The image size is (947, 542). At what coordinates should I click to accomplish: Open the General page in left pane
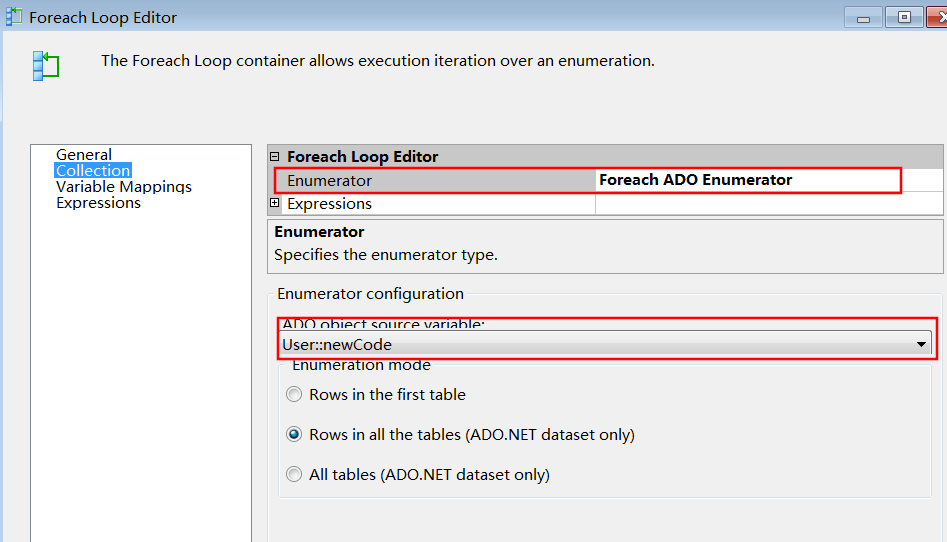point(84,155)
